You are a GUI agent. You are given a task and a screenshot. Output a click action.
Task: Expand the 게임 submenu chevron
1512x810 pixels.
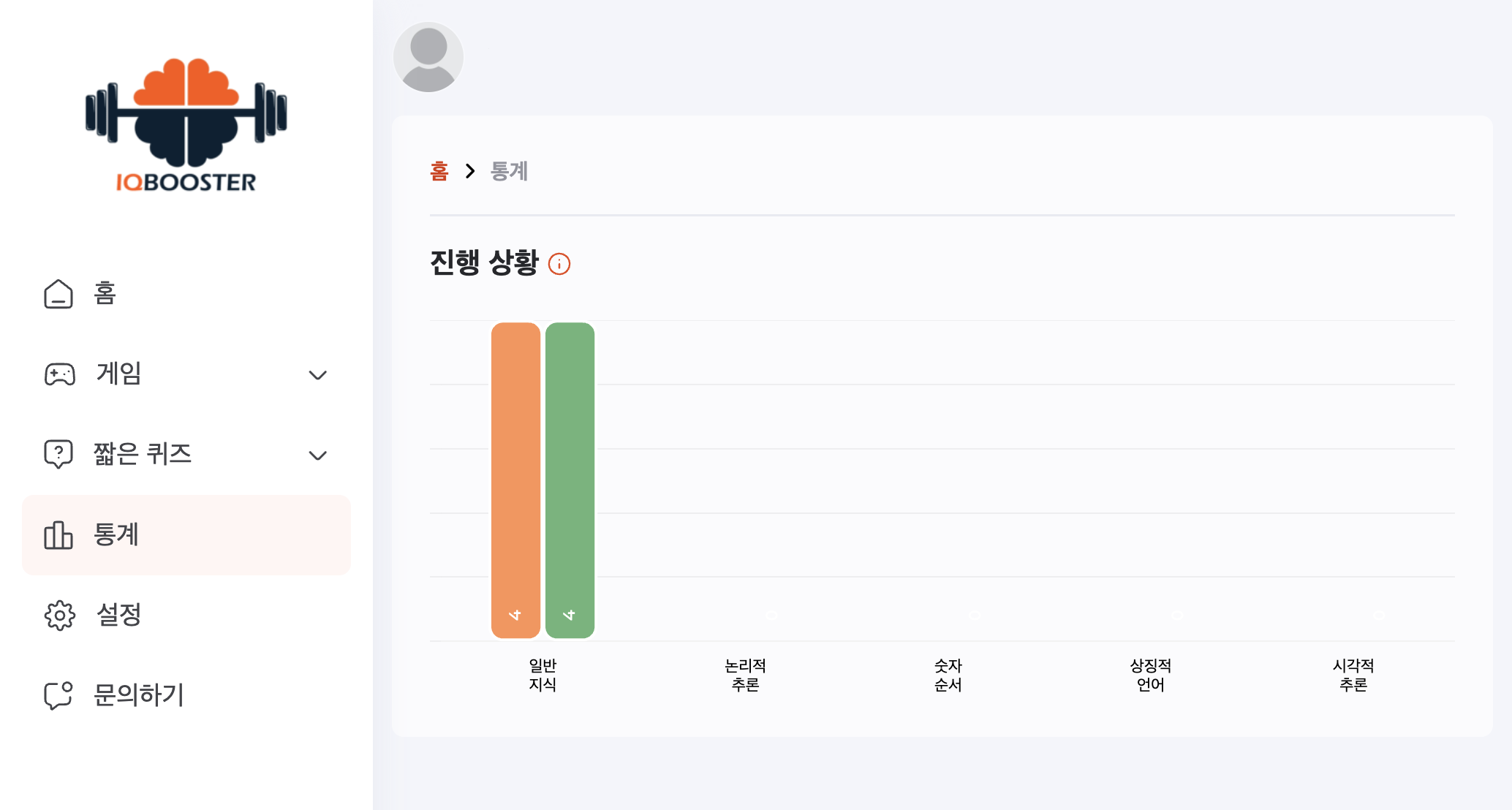tap(317, 375)
